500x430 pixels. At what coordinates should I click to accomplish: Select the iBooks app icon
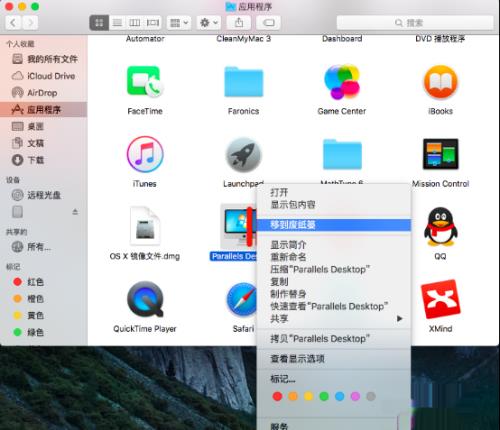point(440,82)
